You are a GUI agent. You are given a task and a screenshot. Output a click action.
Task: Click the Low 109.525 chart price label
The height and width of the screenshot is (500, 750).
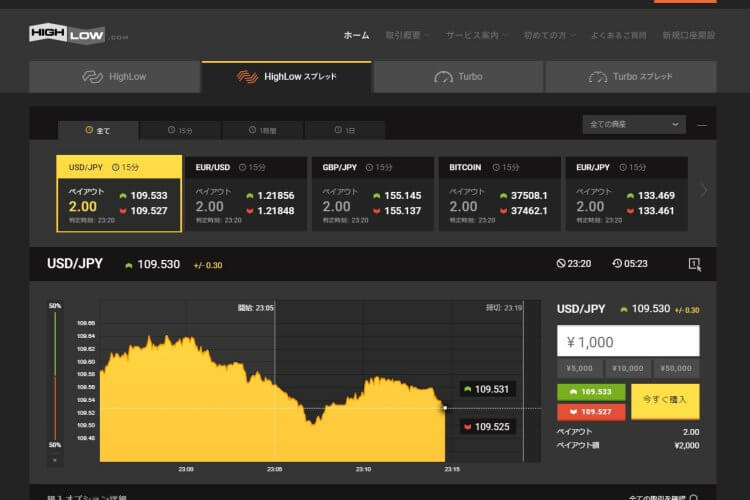pyautogui.click(x=487, y=427)
